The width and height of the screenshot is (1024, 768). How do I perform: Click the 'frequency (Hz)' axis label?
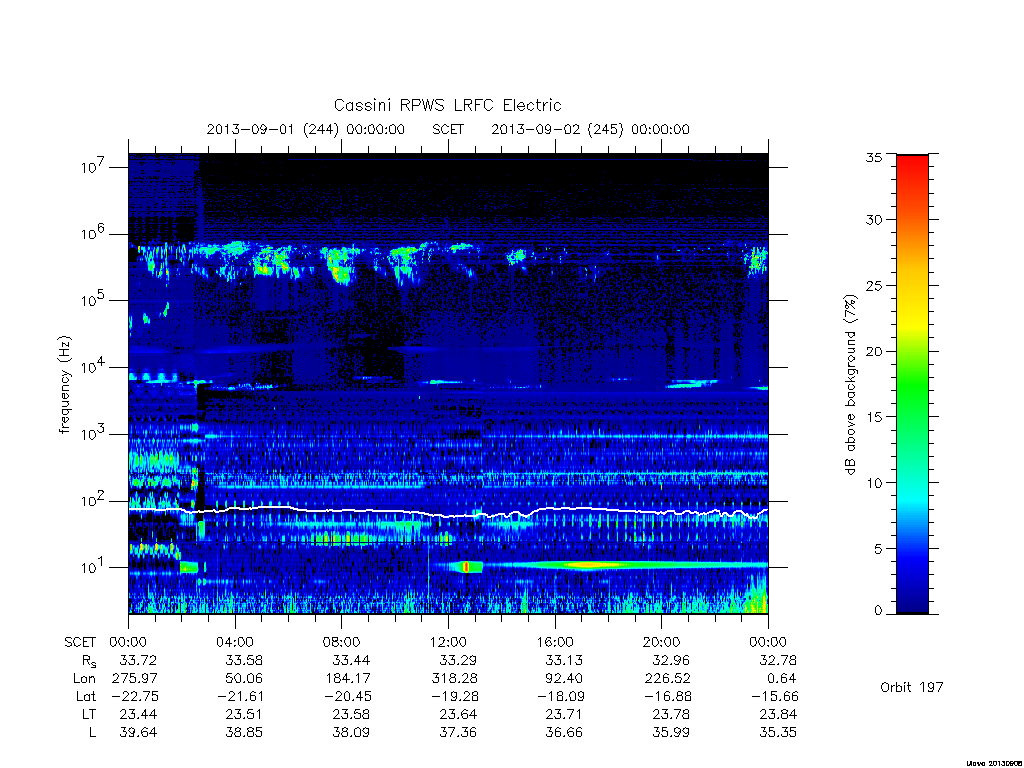(x=64, y=385)
